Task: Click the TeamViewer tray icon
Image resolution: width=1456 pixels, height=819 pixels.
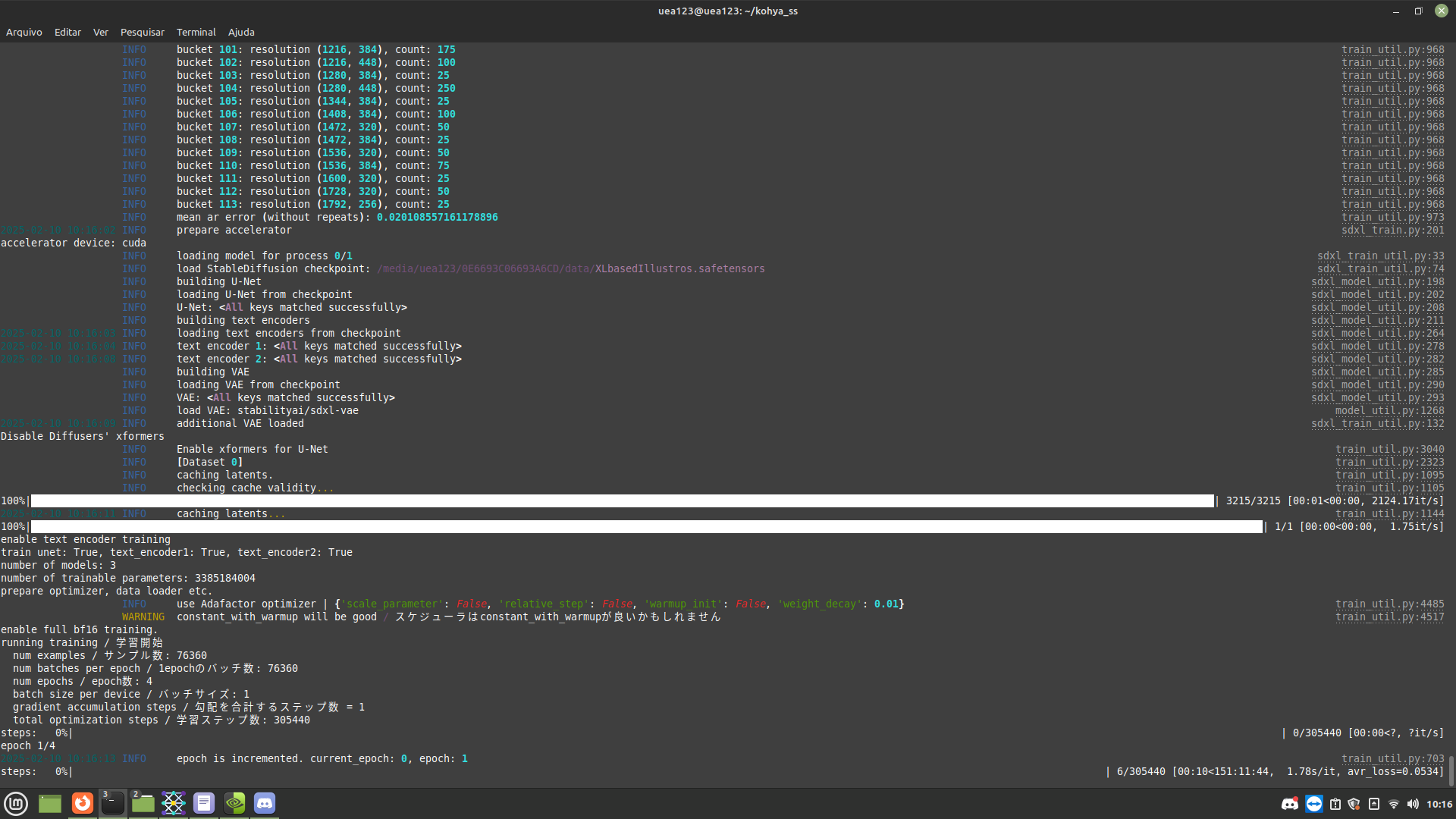Action: click(1314, 804)
